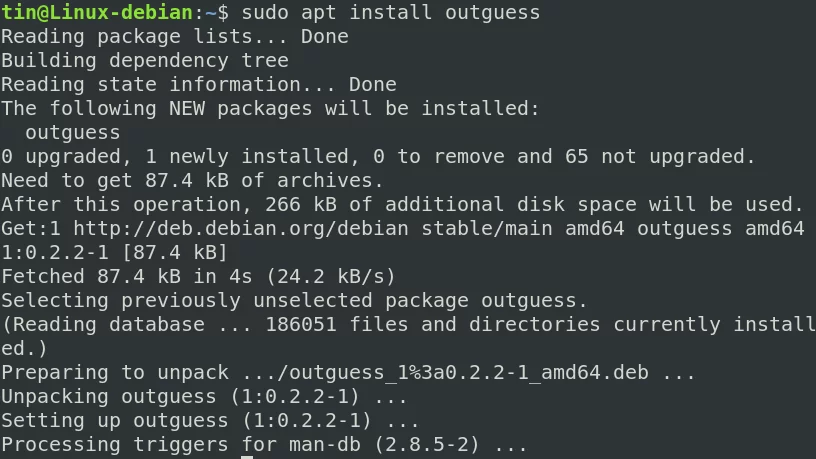Click the 'Unpacking outguess (1:0.2.2-1)' line
816x459 pixels.
click(x=204, y=397)
